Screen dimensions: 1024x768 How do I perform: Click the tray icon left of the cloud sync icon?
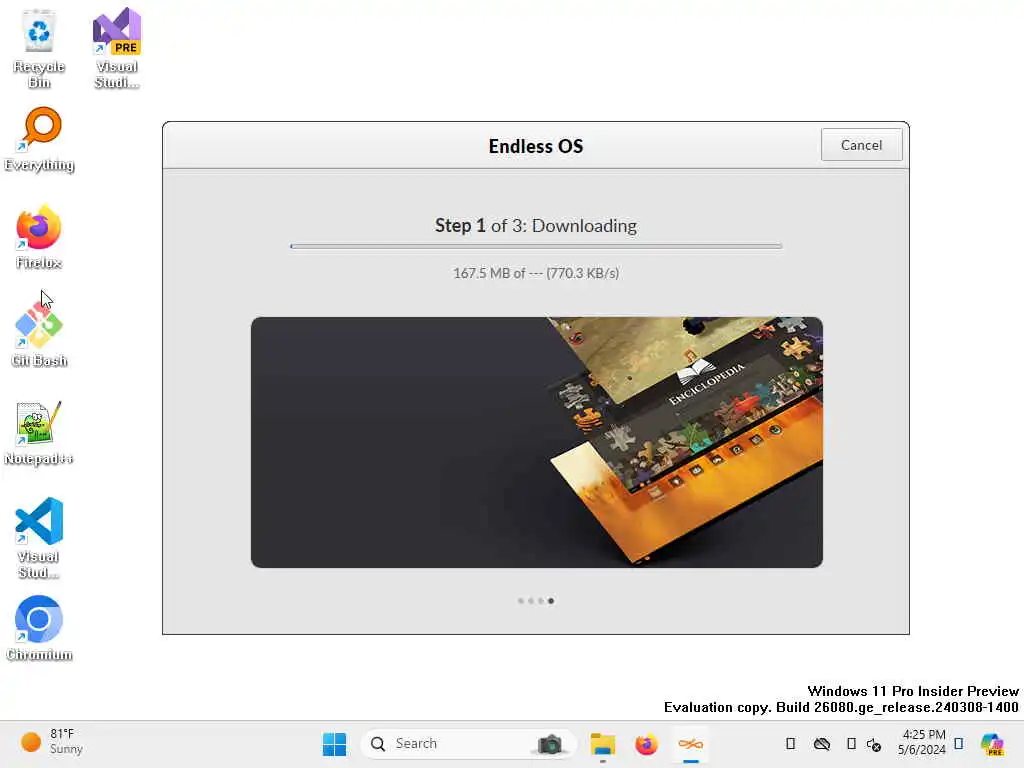point(790,744)
